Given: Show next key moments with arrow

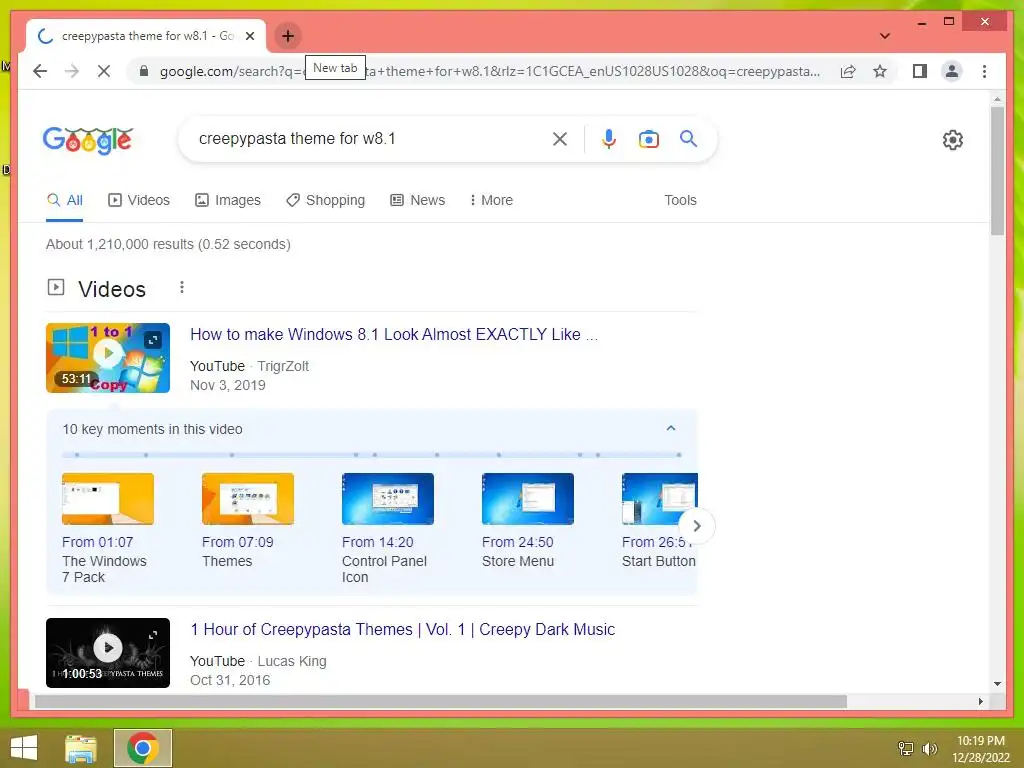Looking at the screenshot, I should click(697, 526).
